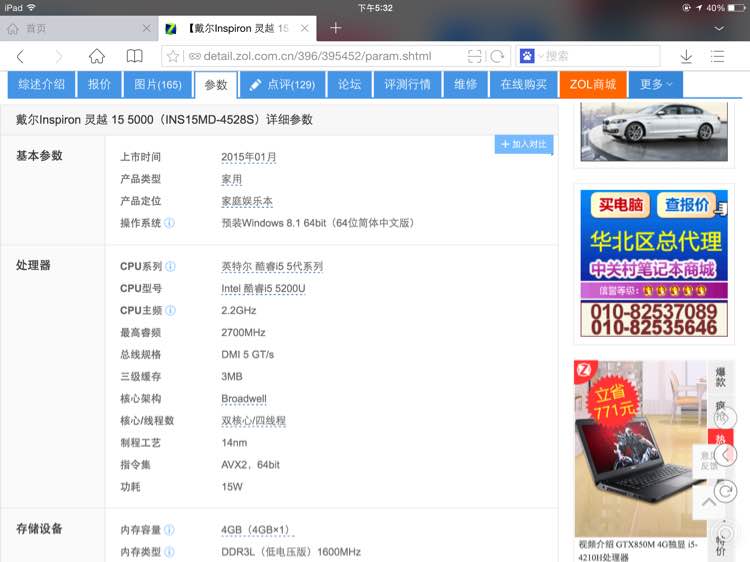Go back with the browser back arrow
Viewport: 750px width, 562px height.
tap(20, 56)
